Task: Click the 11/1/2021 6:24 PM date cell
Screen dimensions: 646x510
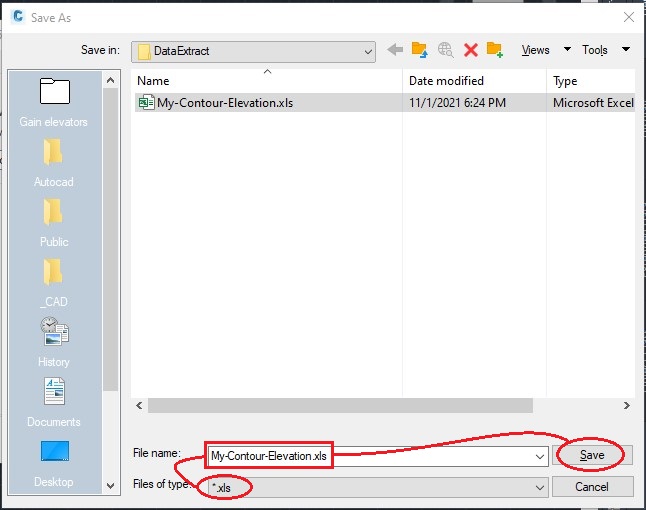Action: [x=457, y=103]
